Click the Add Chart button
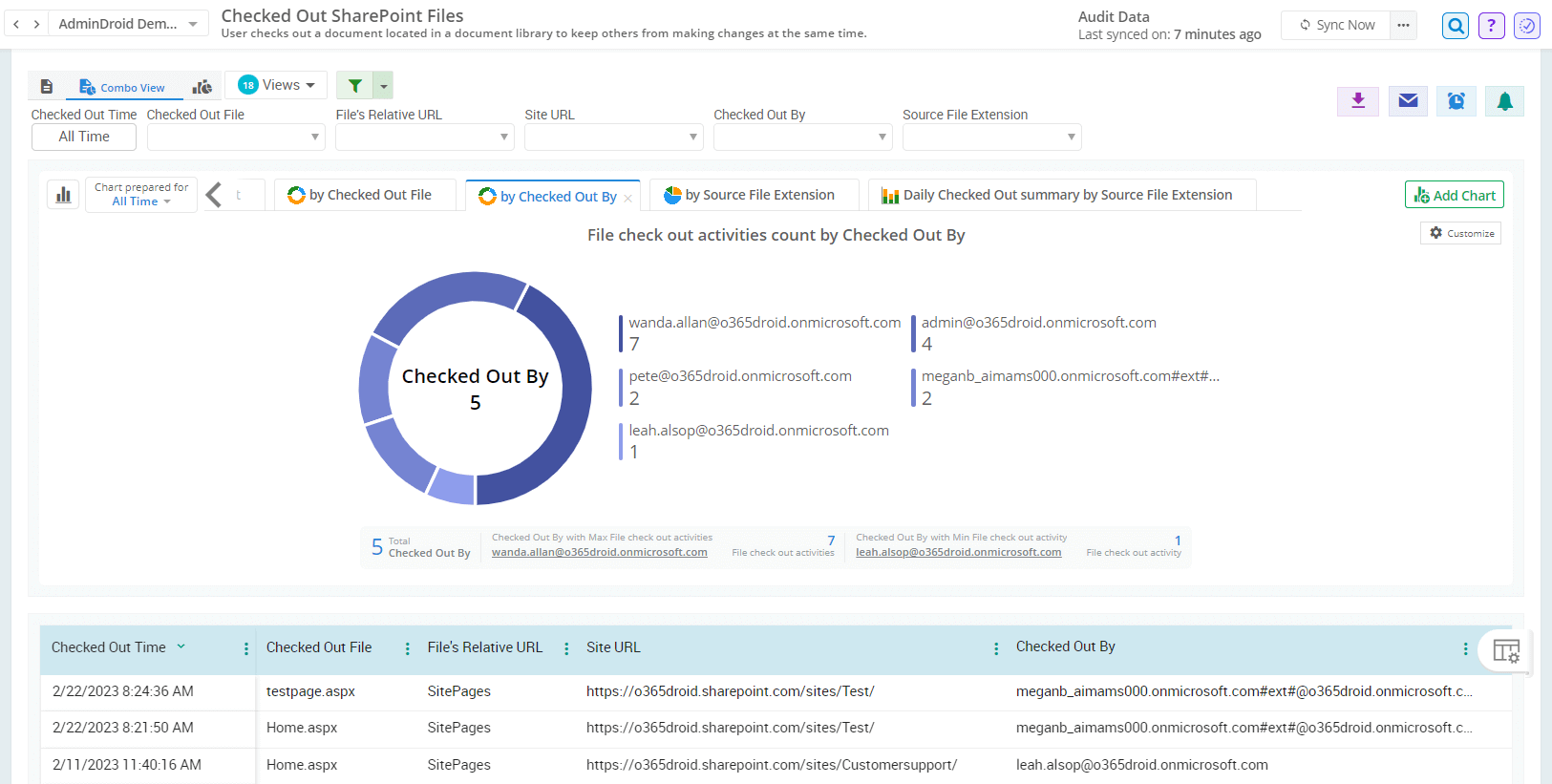1552x784 pixels. point(1454,195)
